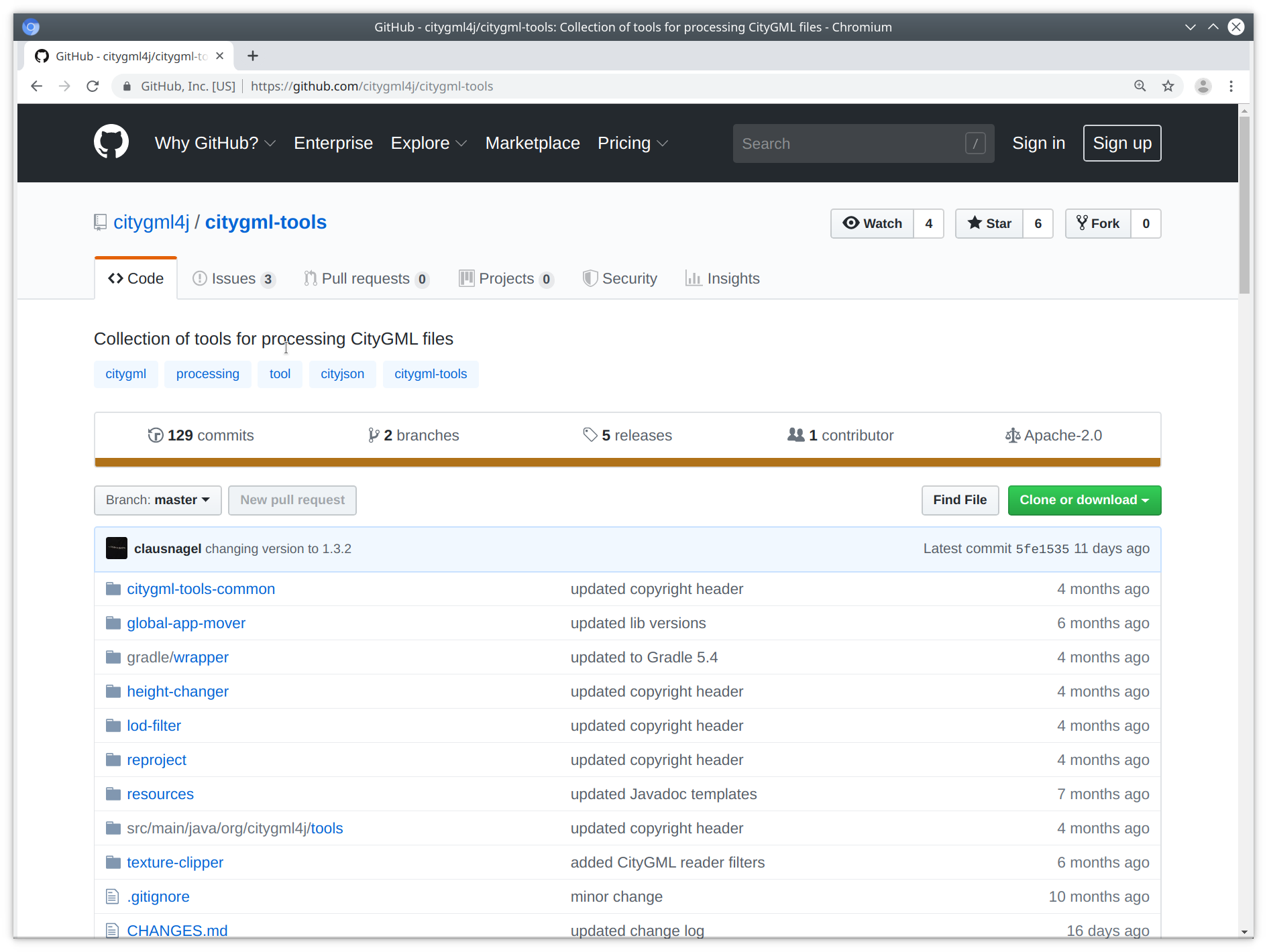
Task: Click the browser address bar URL
Action: 372,86
